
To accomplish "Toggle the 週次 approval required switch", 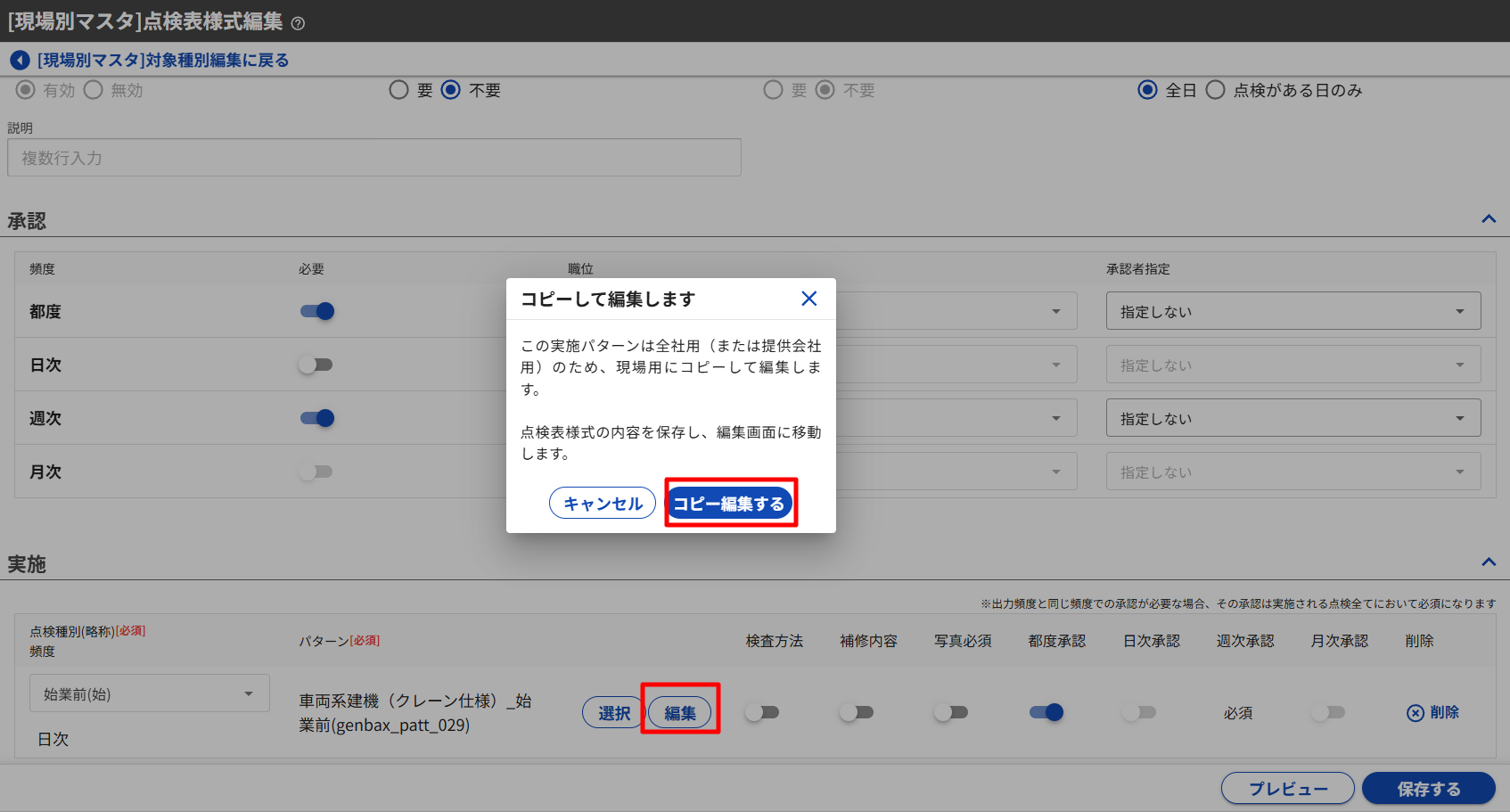I will [316, 418].
